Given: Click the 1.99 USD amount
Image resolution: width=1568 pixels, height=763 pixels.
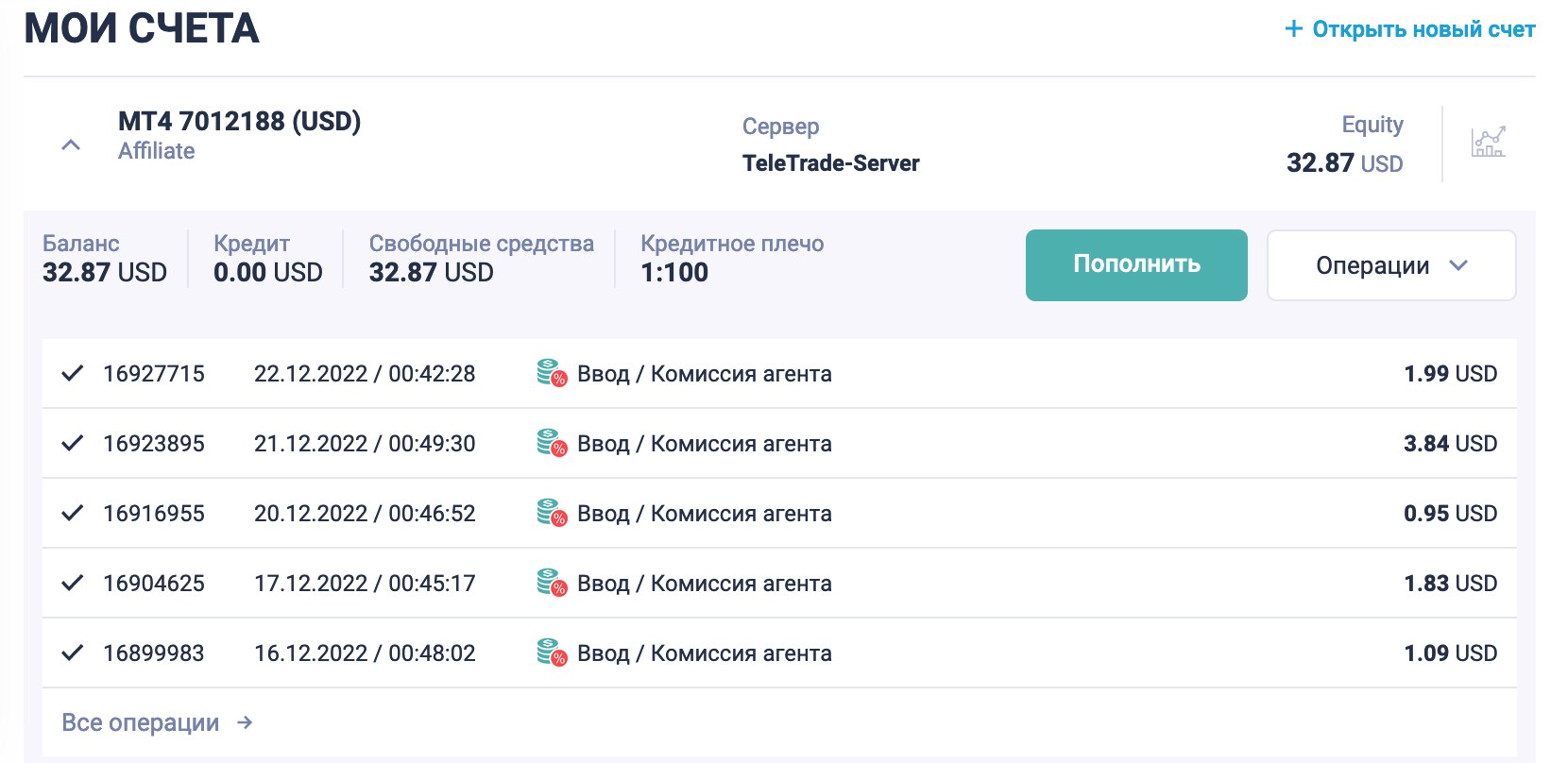Looking at the screenshot, I should [x=1451, y=374].
